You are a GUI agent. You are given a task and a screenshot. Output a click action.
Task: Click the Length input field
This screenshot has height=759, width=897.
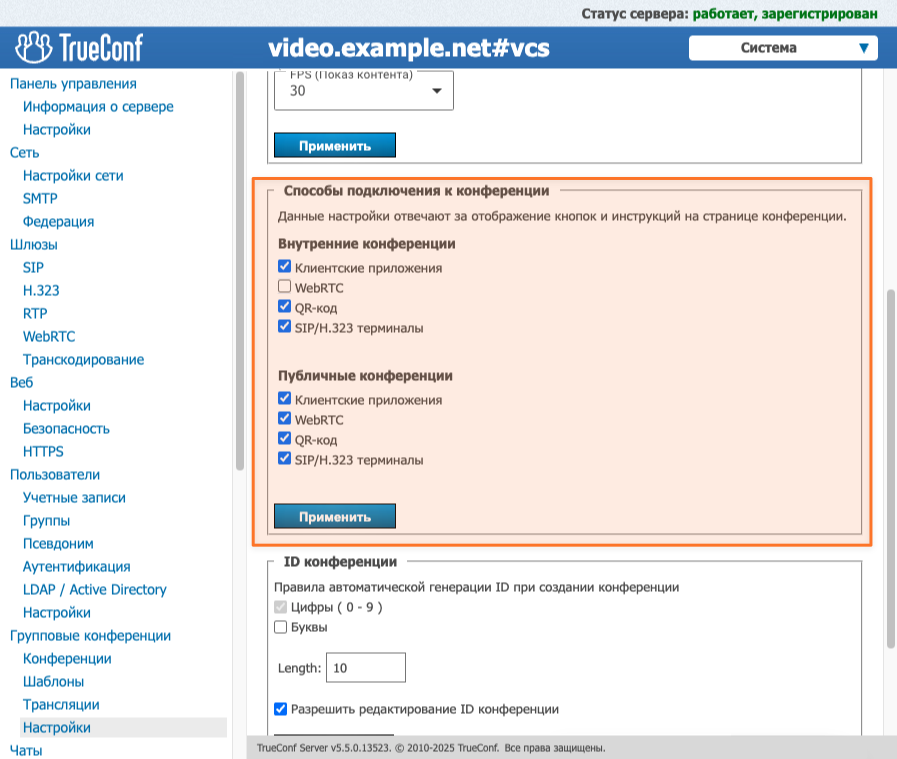coord(366,667)
